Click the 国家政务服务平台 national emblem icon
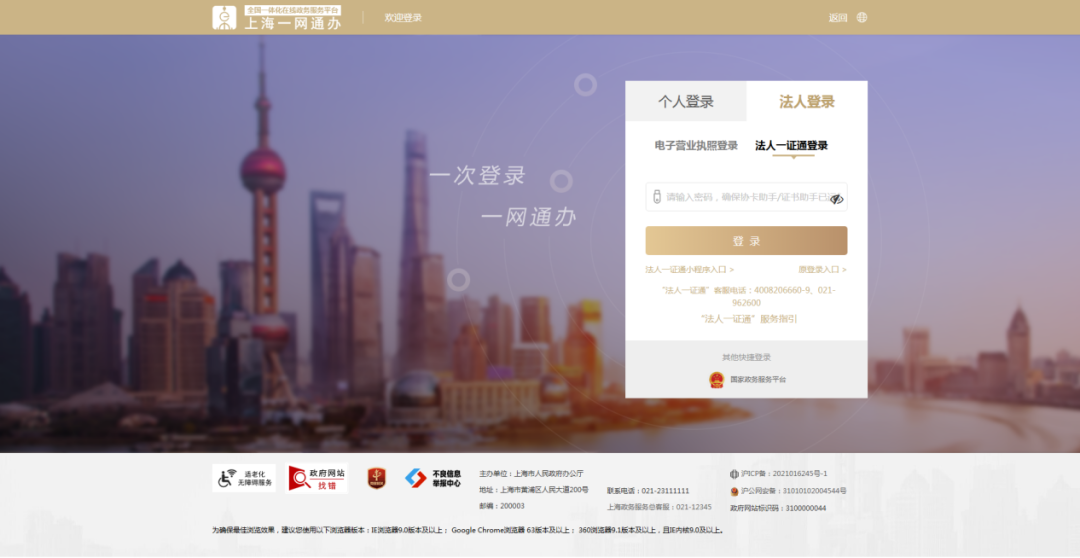Image resolution: width=1080 pixels, height=558 pixels. [x=716, y=379]
